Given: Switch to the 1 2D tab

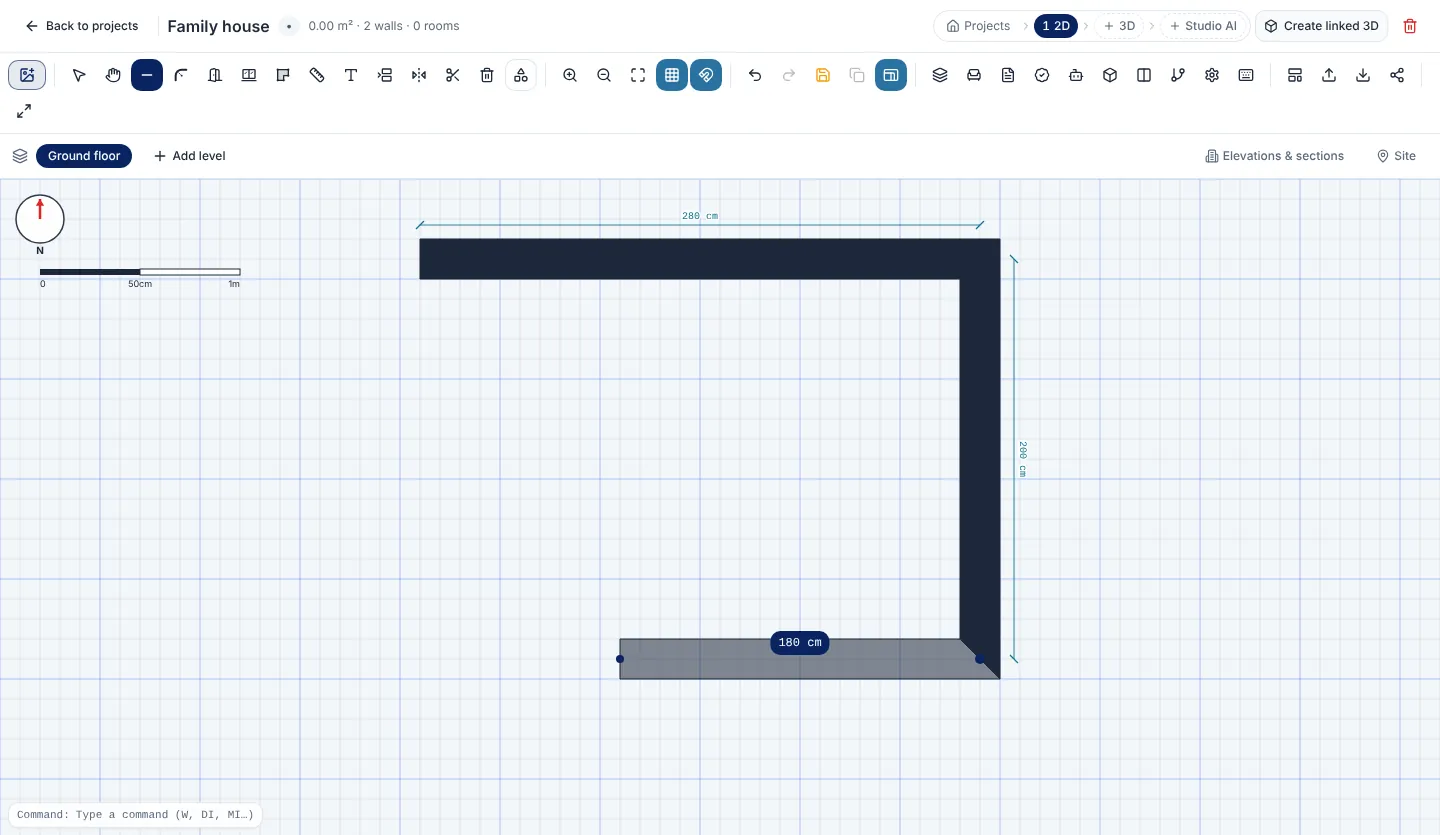Looking at the screenshot, I should pos(1056,26).
